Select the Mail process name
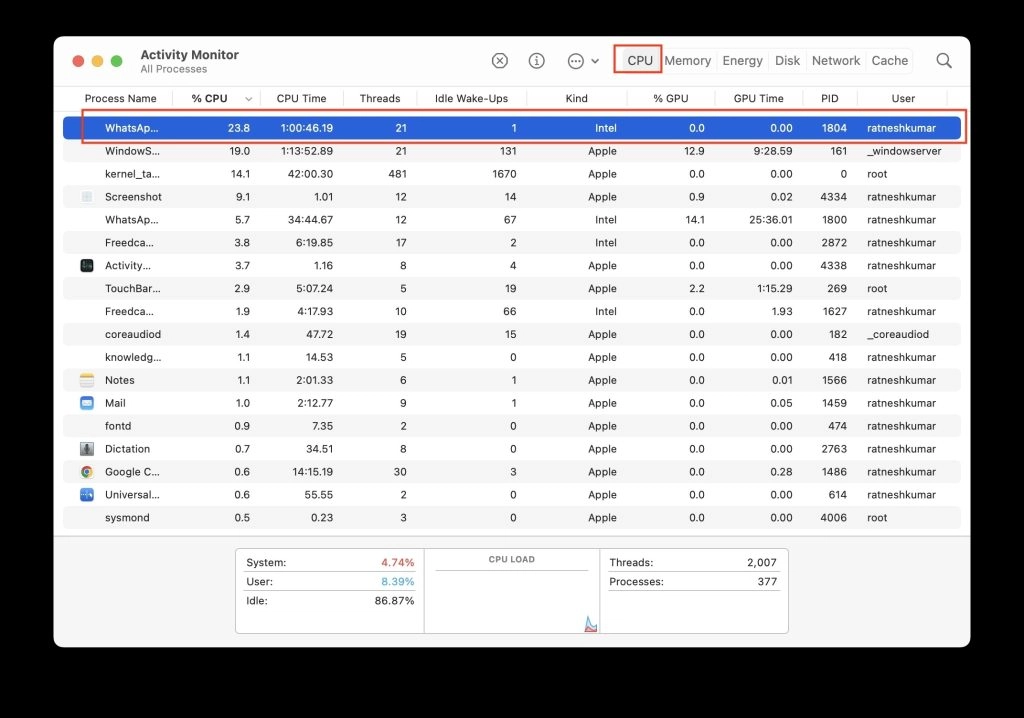This screenshot has width=1024, height=718. point(115,403)
